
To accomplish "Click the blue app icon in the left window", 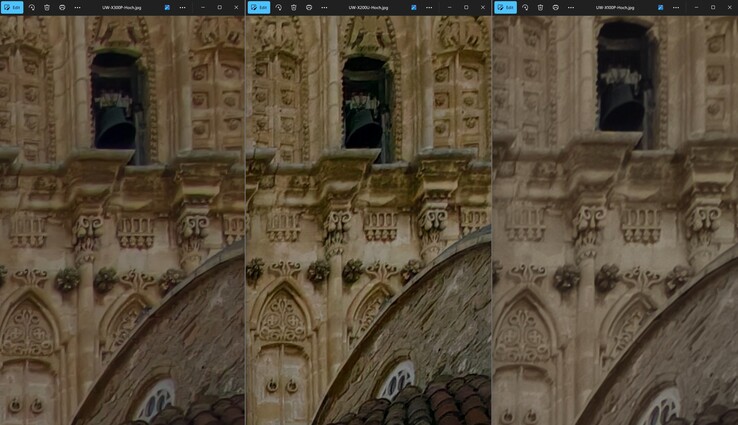I will pos(167,7).
